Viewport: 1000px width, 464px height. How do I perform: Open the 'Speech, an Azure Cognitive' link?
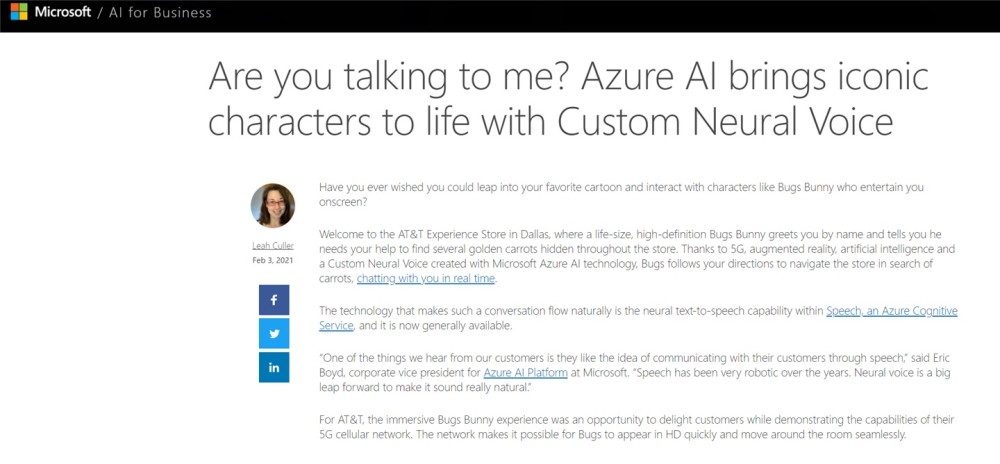tap(892, 311)
